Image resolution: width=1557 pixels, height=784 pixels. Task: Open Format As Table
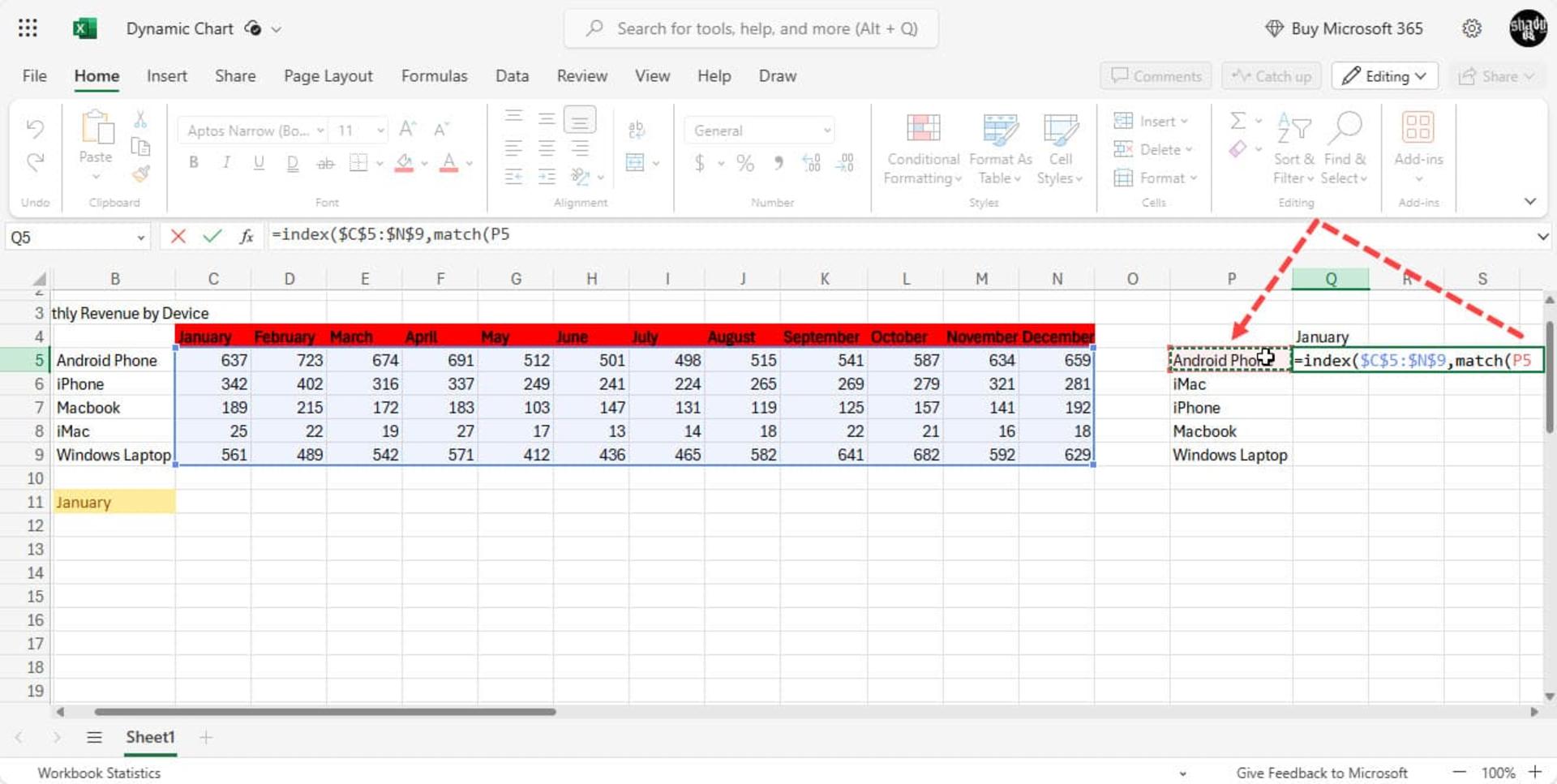[x=1000, y=150]
